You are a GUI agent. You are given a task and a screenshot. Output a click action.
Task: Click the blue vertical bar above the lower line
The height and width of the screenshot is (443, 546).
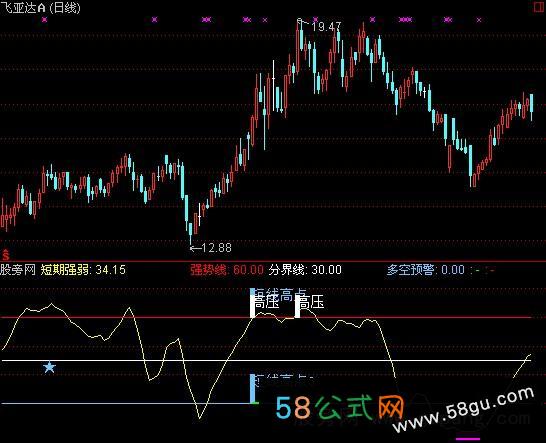coord(252,389)
